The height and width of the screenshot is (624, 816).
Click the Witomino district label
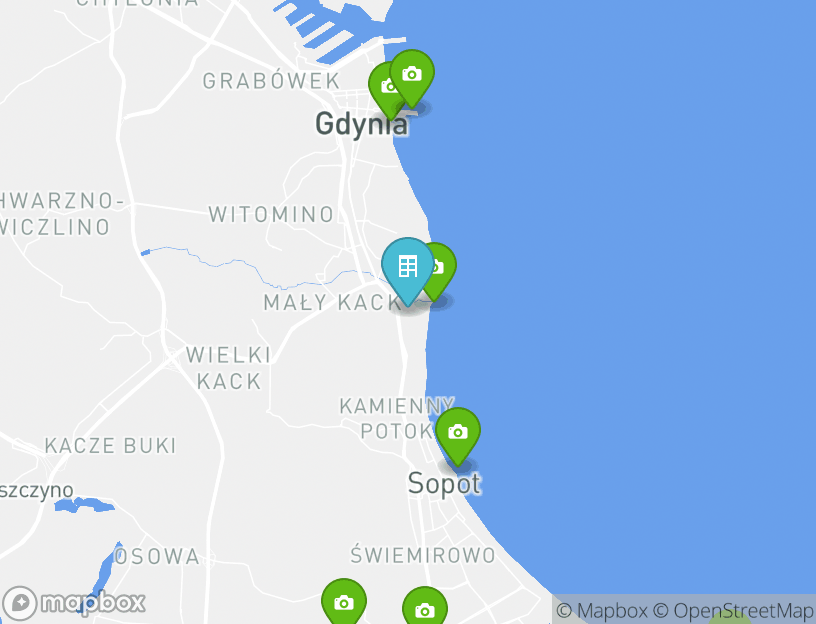[271, 214]
